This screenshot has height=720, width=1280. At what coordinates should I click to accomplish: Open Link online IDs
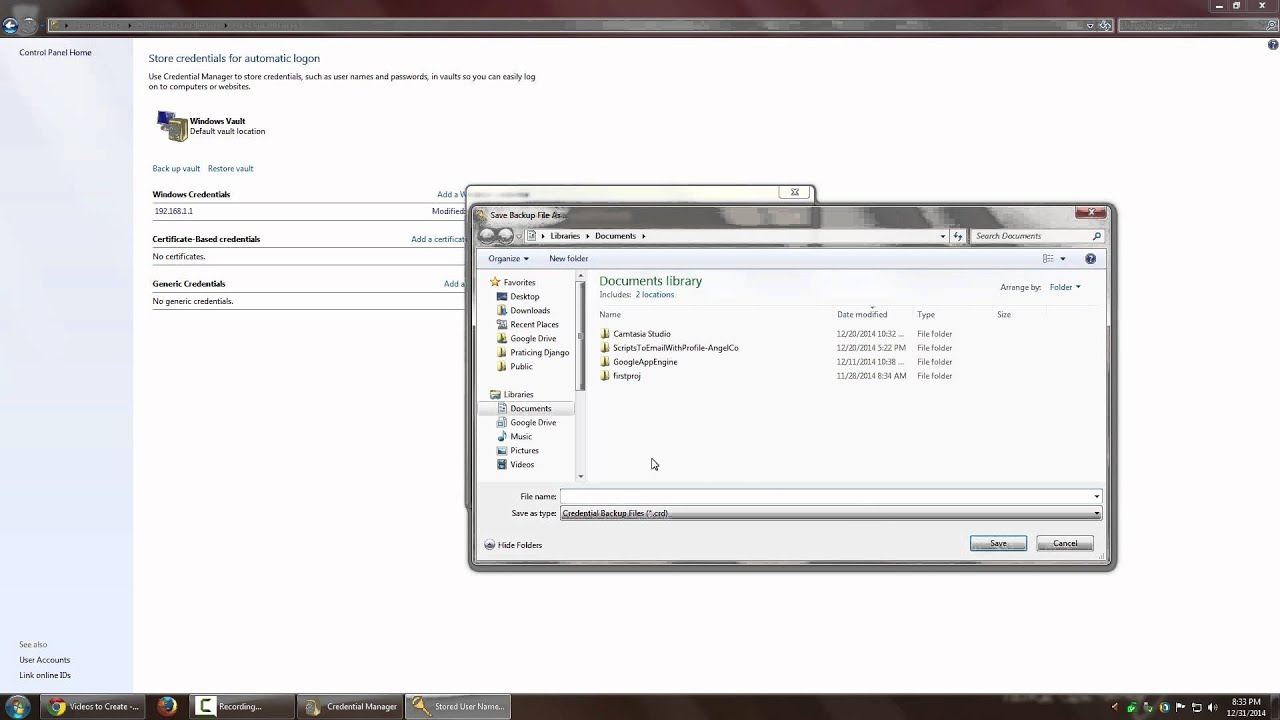[x=45, y=675]
